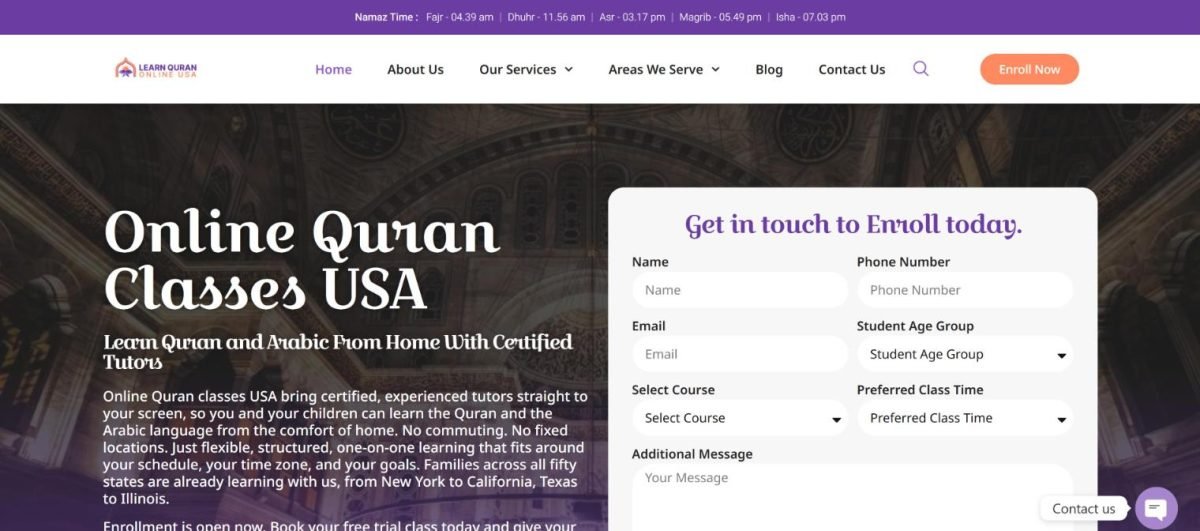Image resolution: width=1200 pixels, height=531 pixels.
Task: Click the Isha - 07.03 pm time
Action: click(811, 17)
